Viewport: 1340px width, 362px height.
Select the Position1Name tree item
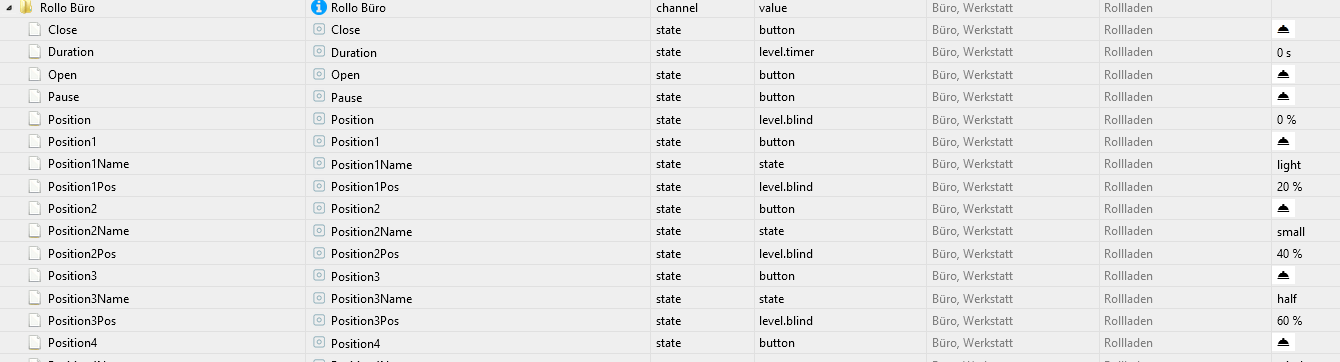[x=88, y=164]
